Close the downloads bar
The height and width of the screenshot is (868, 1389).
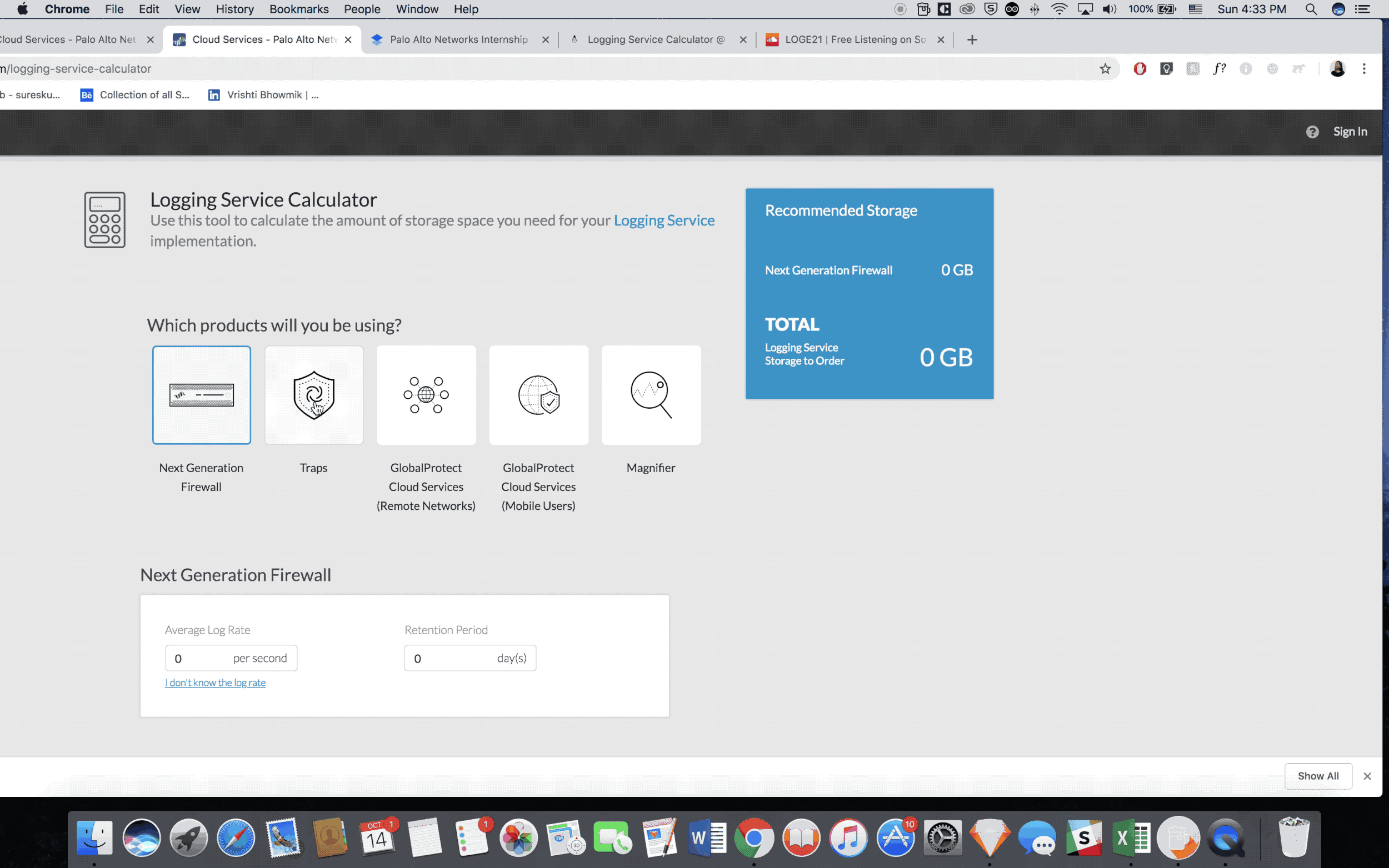click(1367, 776)
